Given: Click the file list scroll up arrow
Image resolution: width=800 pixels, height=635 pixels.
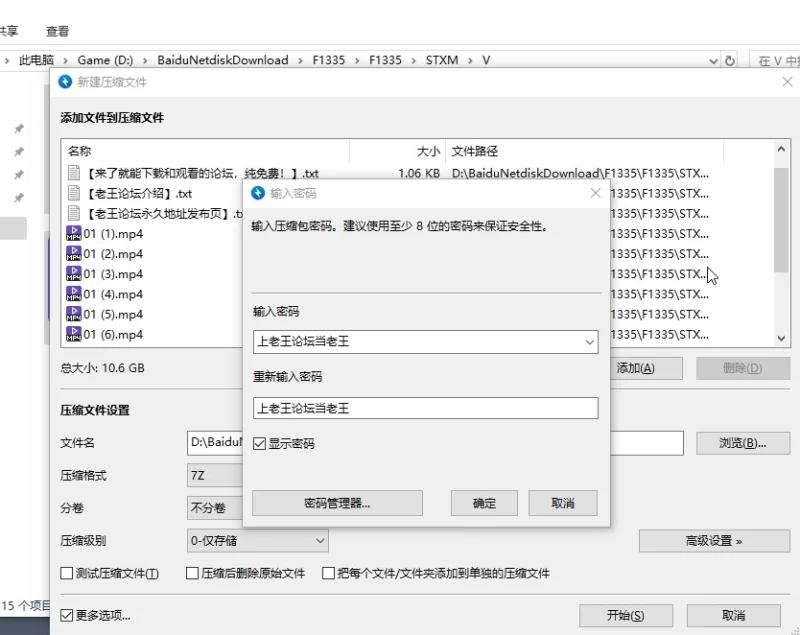Looking at the screenshot, I should pos(781,149).
